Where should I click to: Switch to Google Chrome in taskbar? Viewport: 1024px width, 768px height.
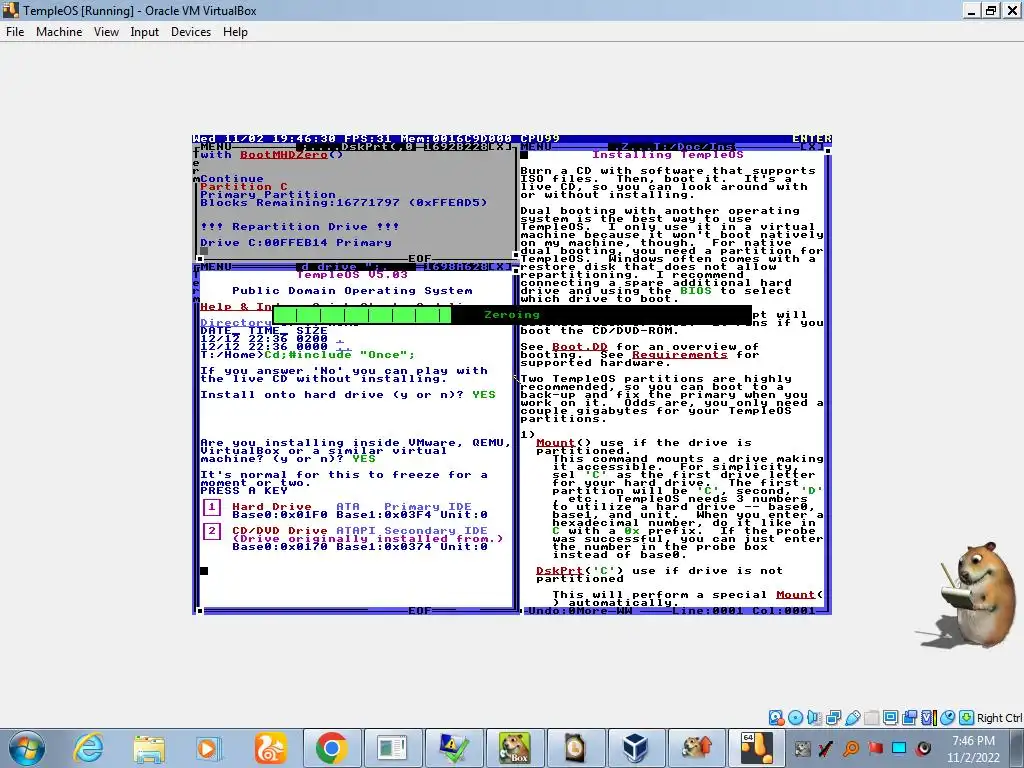click(331, 748)
